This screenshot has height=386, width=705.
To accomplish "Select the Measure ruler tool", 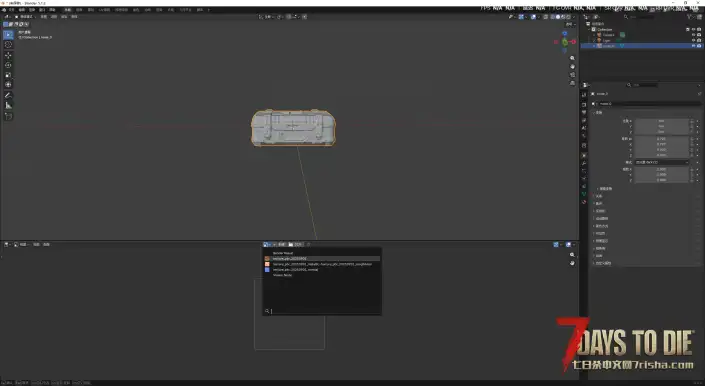I will 8,105.
